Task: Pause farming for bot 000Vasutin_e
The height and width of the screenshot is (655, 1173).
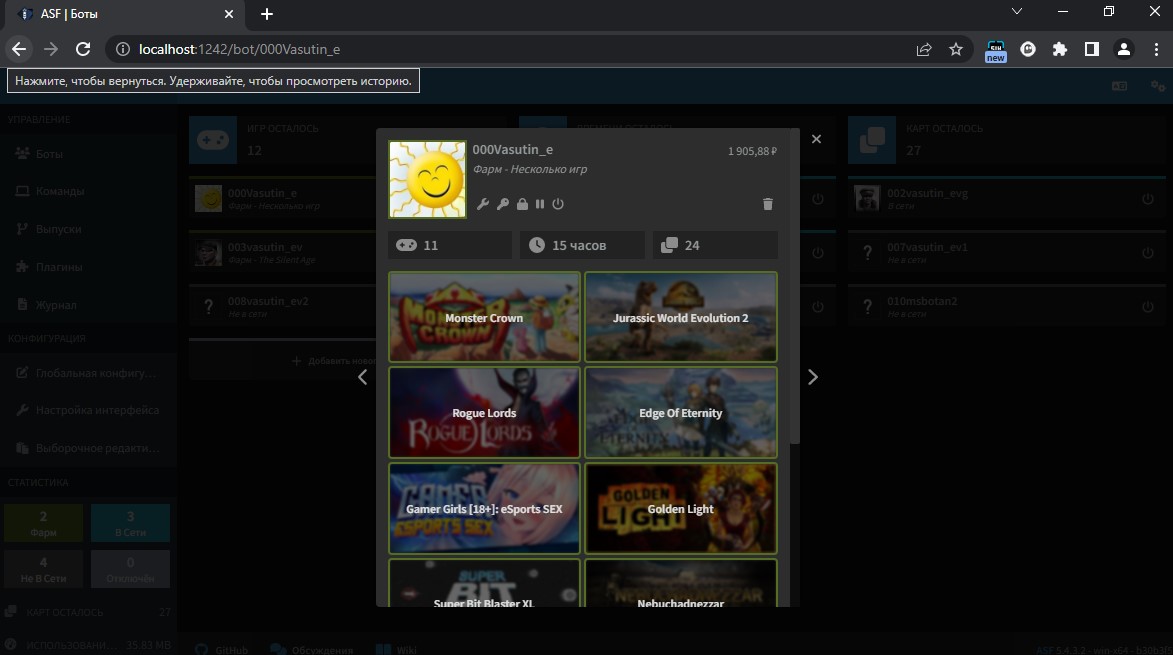Action: tap(540, 203)
